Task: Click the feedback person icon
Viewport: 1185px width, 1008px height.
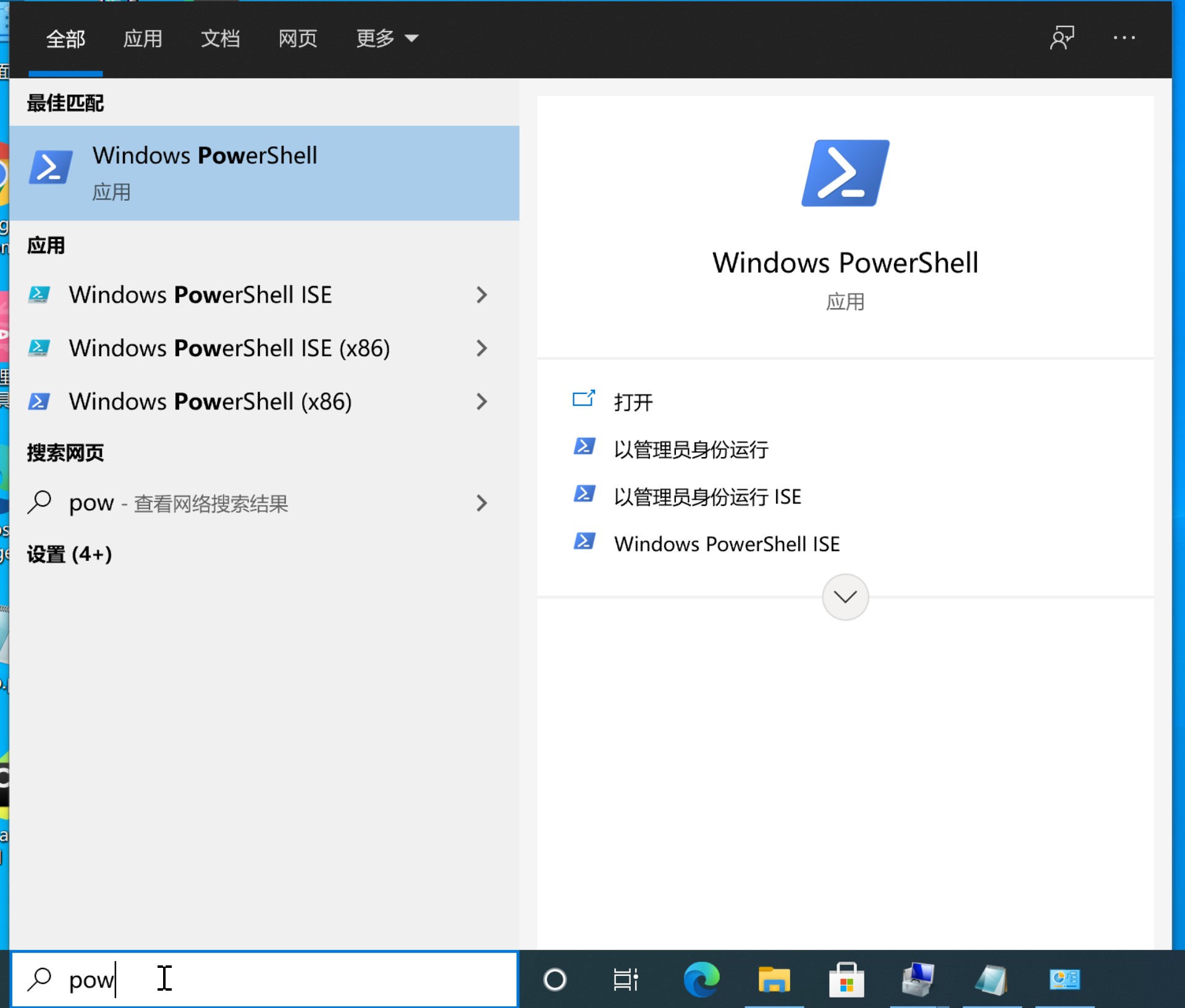Action: pyautogui.click(x=1062, y=38)
